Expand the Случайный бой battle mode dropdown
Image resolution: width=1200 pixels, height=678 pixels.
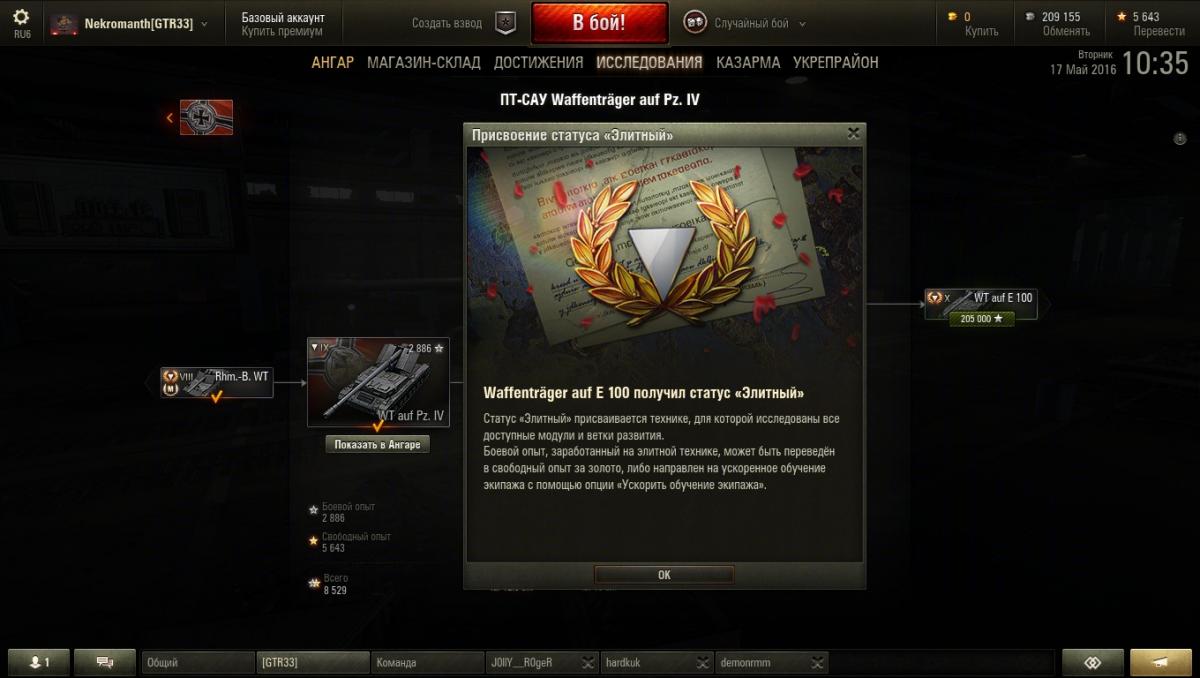pos(803,24)
